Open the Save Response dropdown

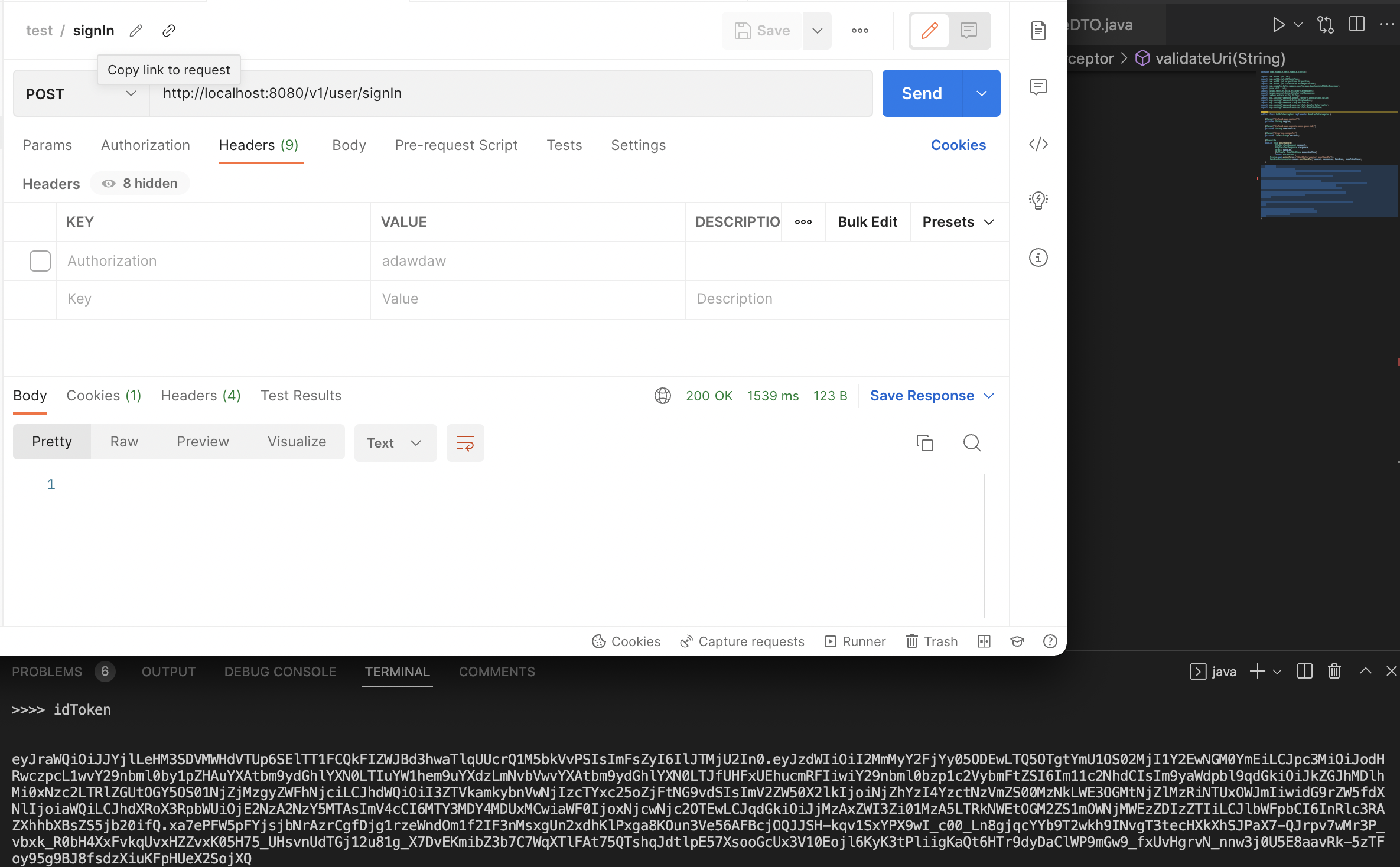coord(932,396)
